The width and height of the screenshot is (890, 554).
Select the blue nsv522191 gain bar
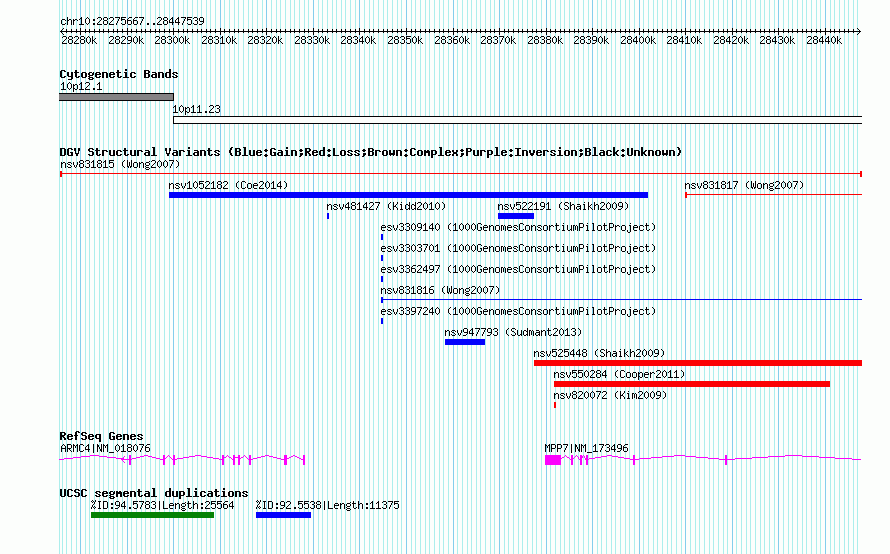point(516,216)
